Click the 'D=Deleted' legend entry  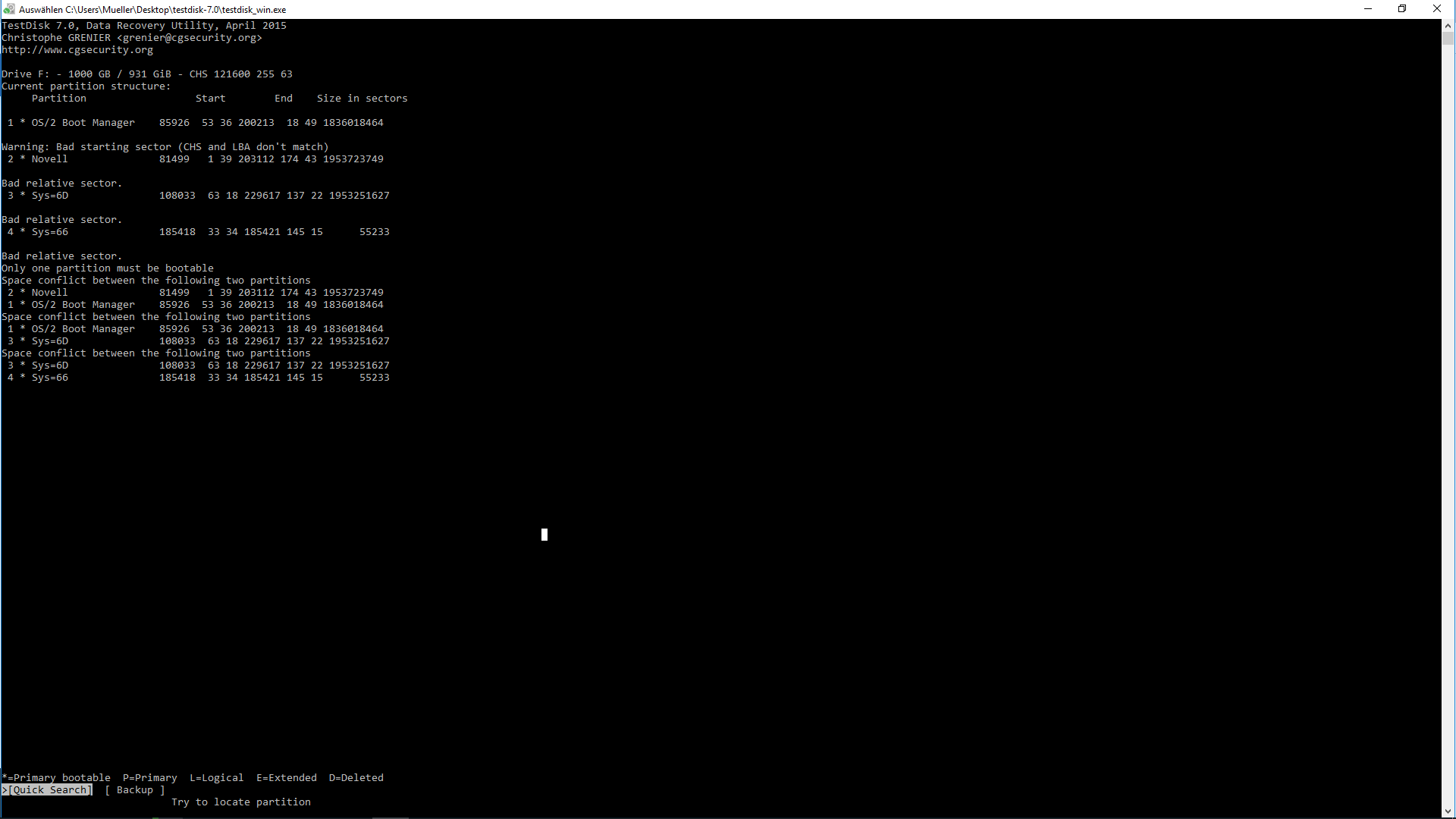coord(356,778)
